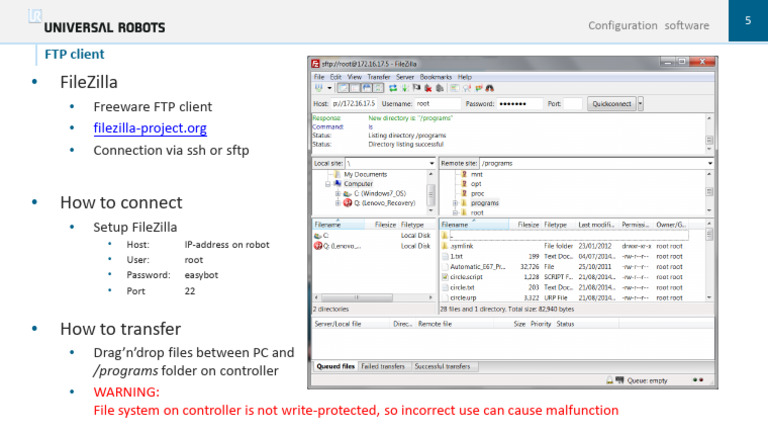The width and height of the screenshot is (768, 433).
Task: Click the Port input field
Action: pos(573,104)
